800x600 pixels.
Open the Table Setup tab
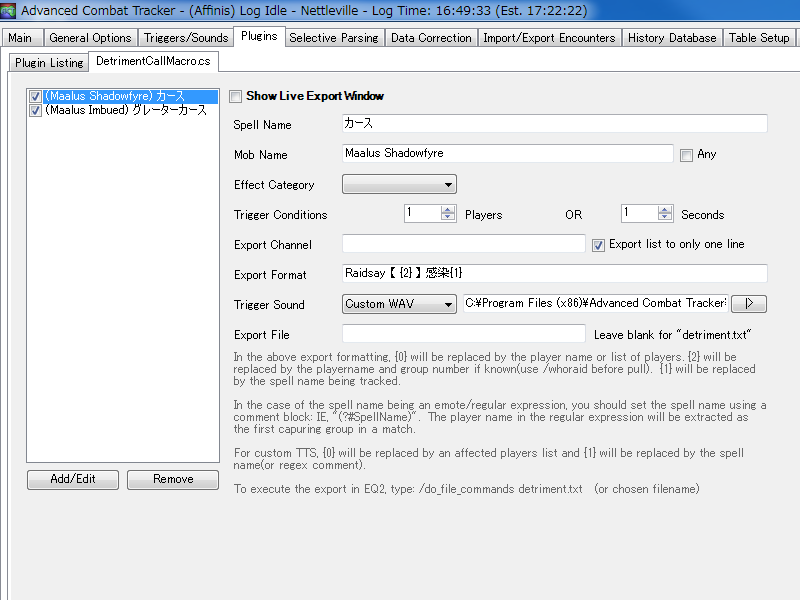click(x=759, y=38)
